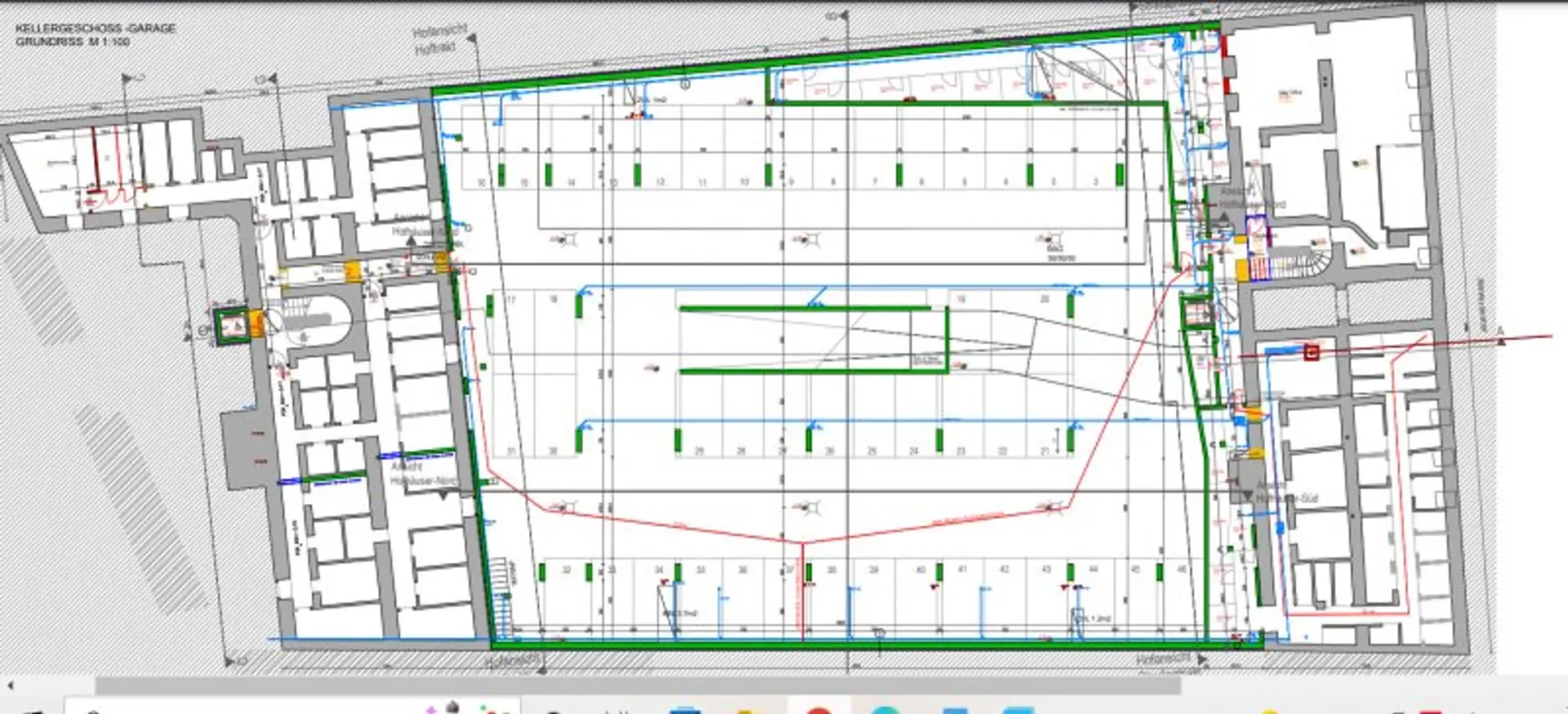Click the red pipe junction at bottom center
This screenshot has height=714, width=1568.
[801, 542]
